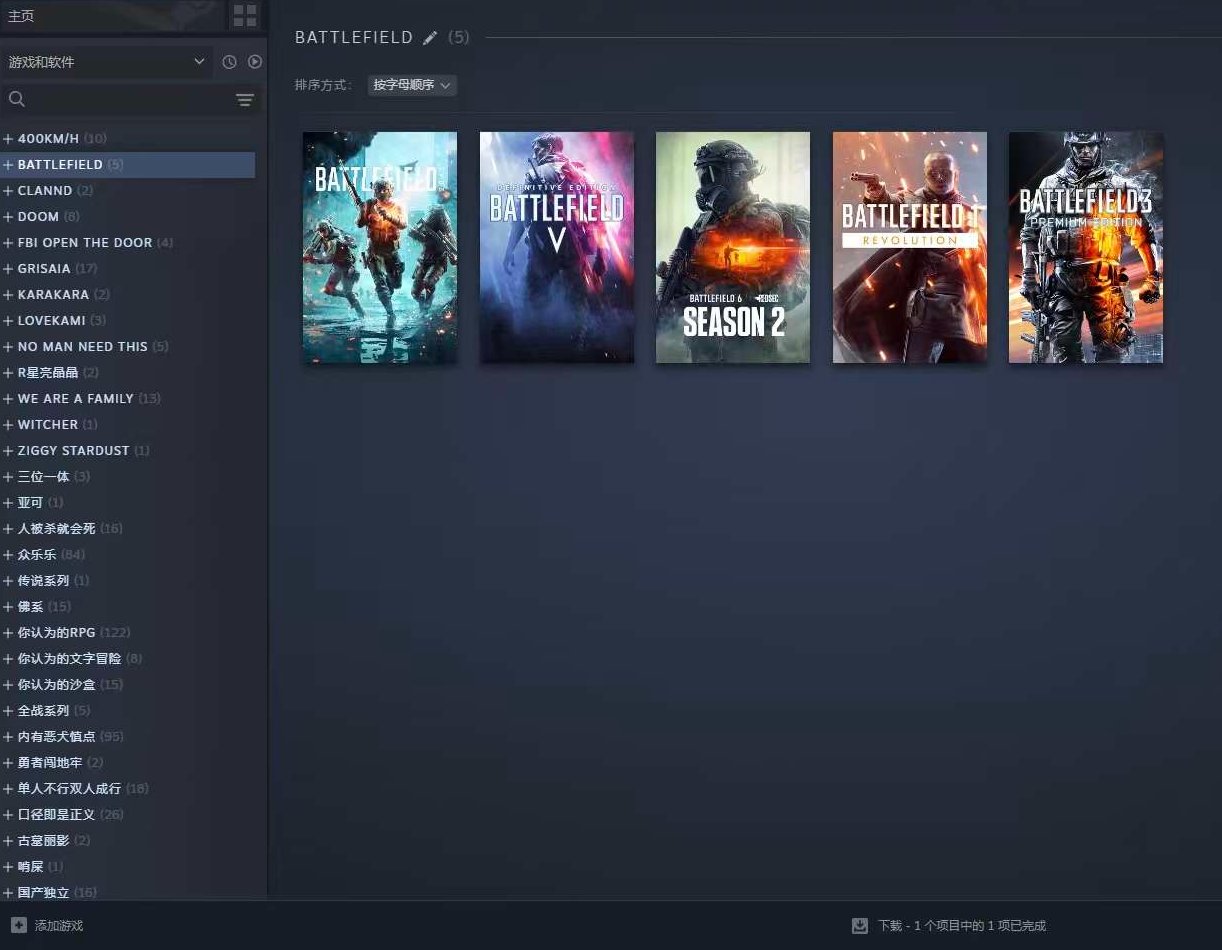Image resolution: width=1222 pixels, height=950 pixels.
Task: Expand the LOVEKAMI collection
Action: 8,320
